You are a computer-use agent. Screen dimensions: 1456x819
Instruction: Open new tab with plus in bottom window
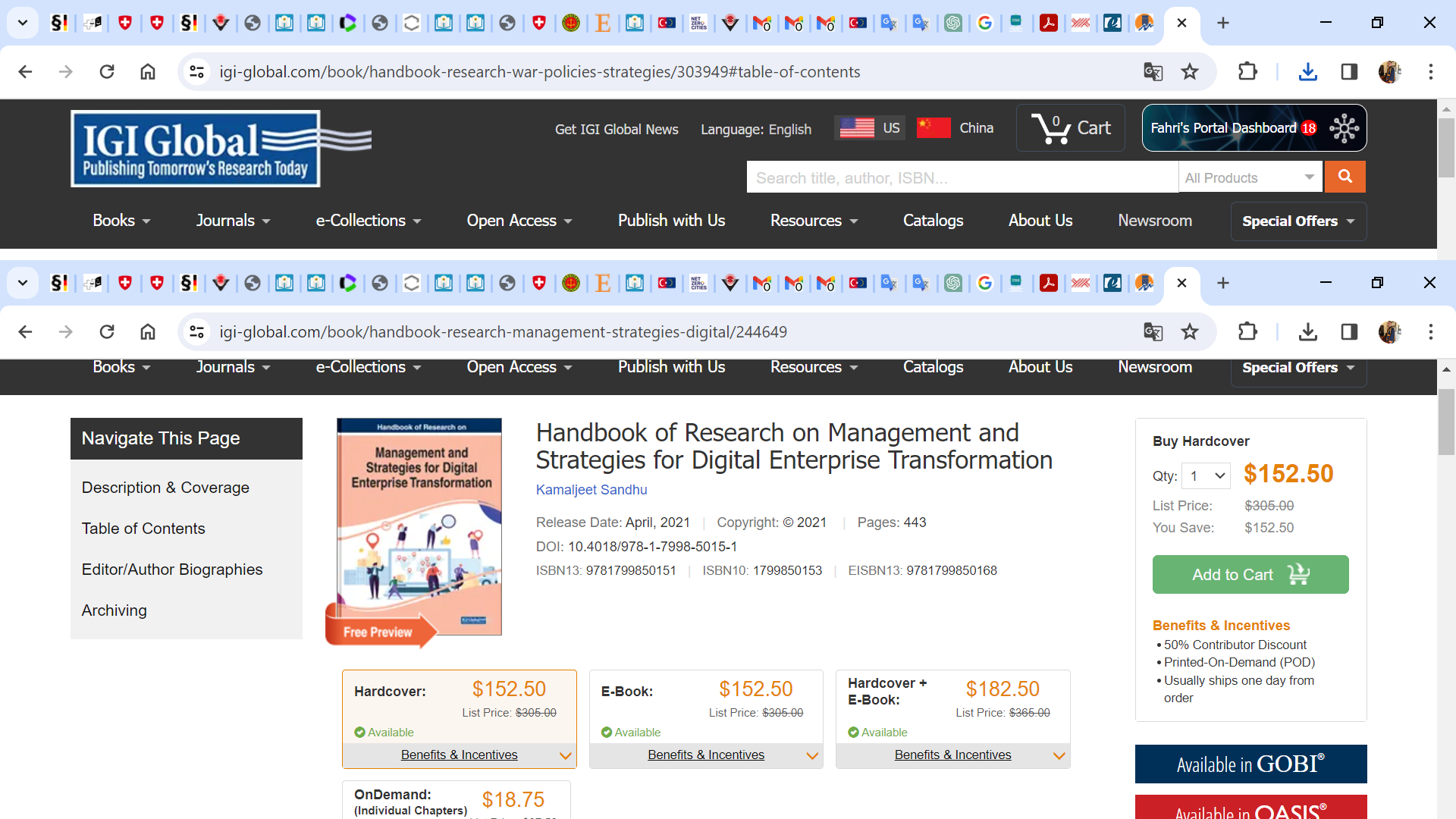(1223, 283)
